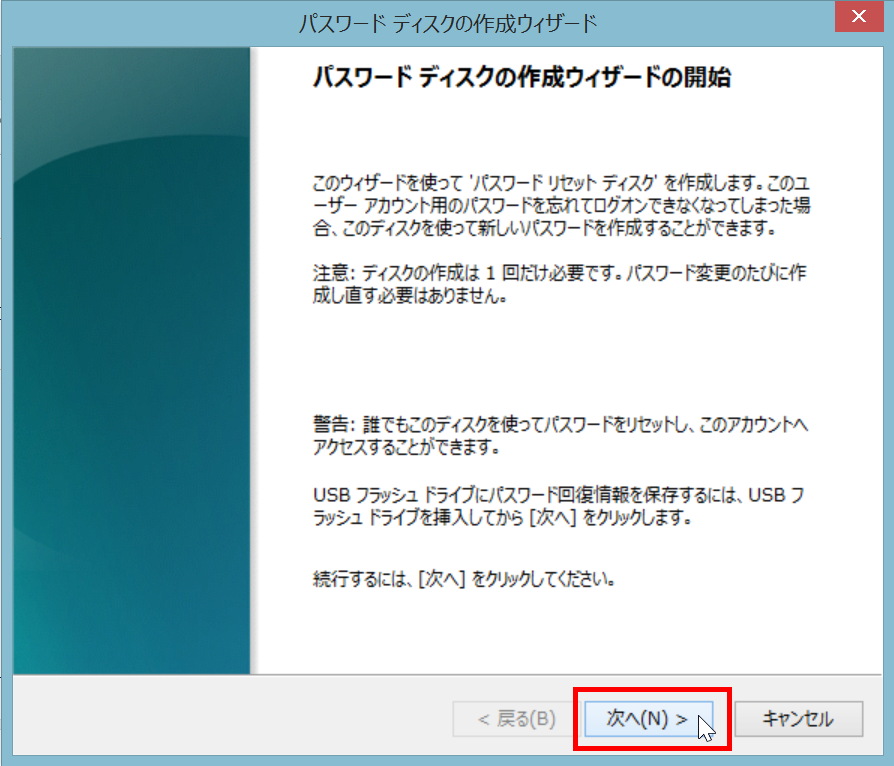This screenshot has width=894, height=766.
Task: Click the window title パスワード ディスクの作成ウィザード
Action: coord(448,24)
